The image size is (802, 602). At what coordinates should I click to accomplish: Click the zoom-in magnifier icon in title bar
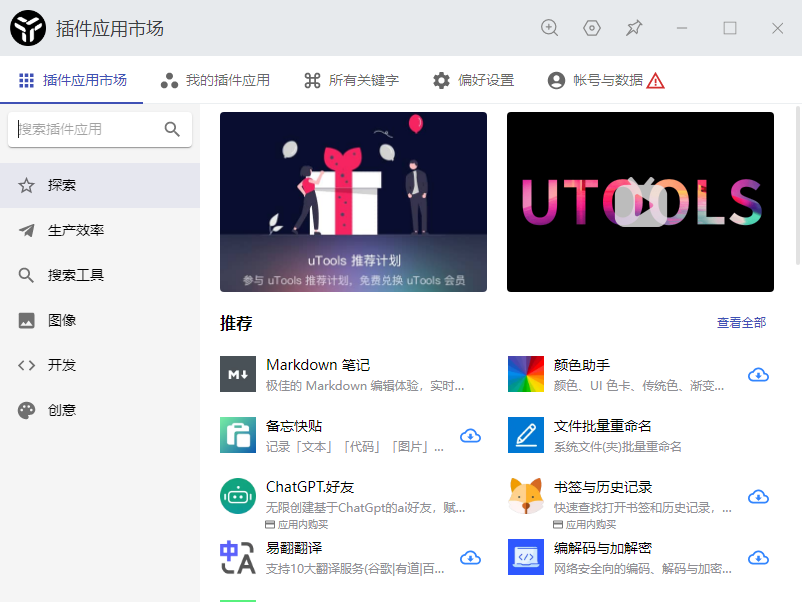[x=549, y=28]
